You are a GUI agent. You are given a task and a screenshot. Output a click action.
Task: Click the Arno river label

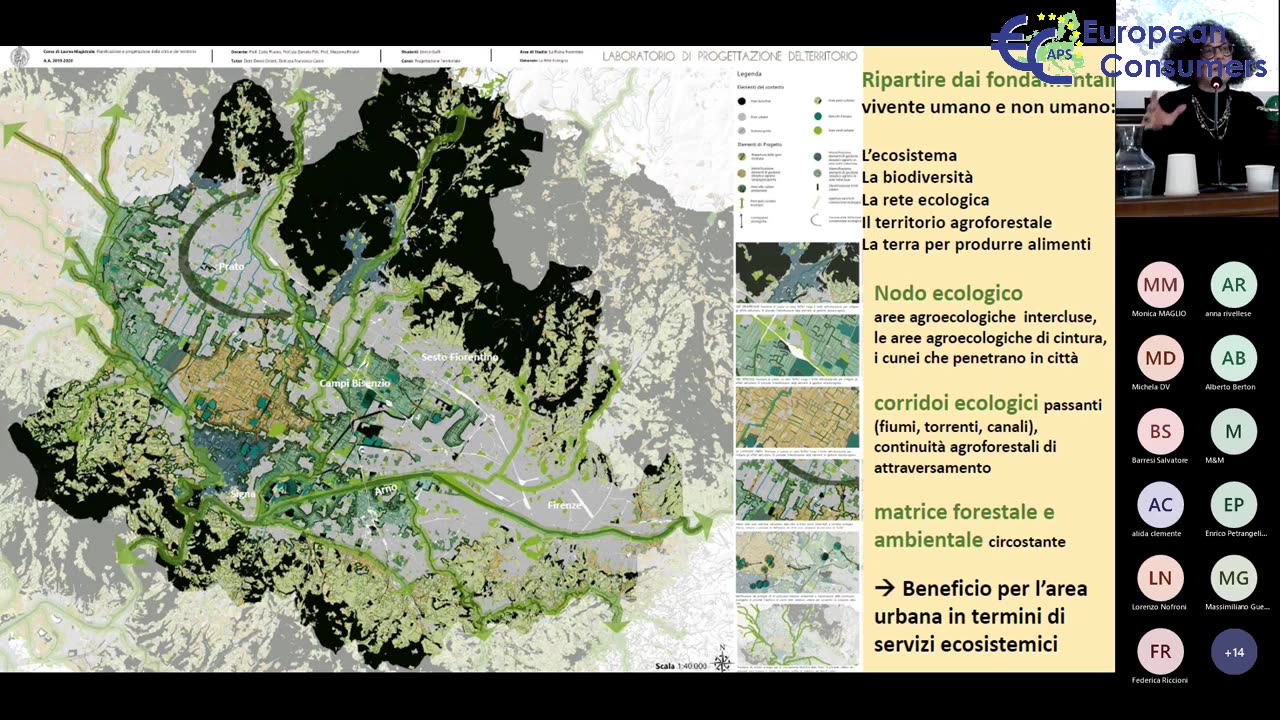click(386, 490)
